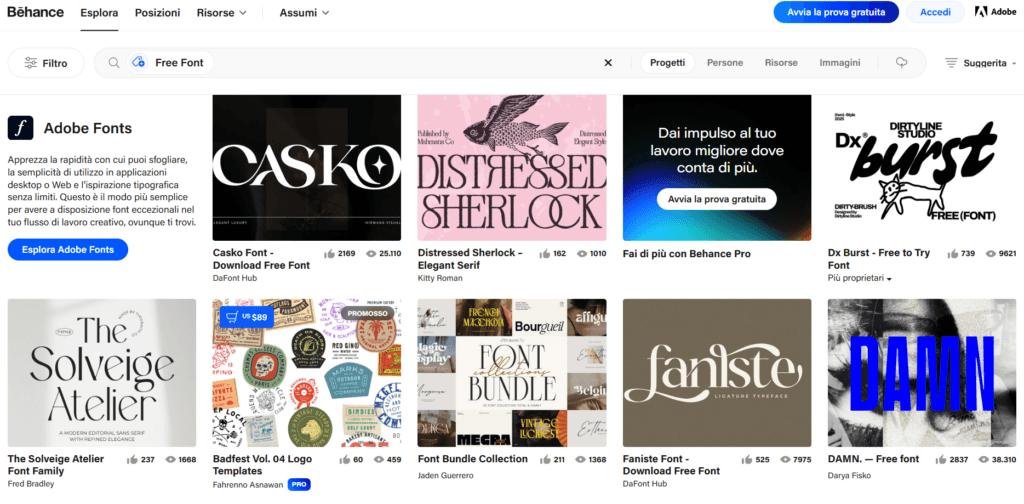Screen dimensions: 1024x504
Task: Click the magnifying glass search icon
Action: (114, 63)
